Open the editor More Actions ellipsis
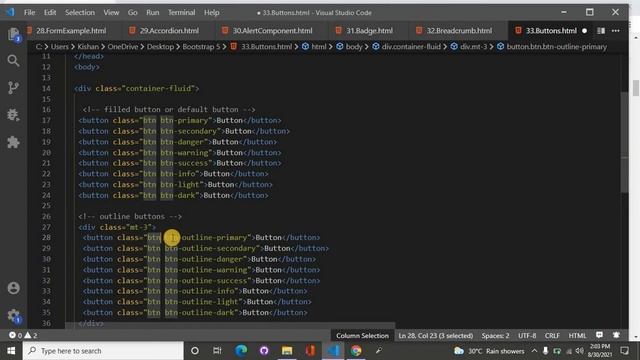This screenshot has height=360, width=640. tap(616, 31)
